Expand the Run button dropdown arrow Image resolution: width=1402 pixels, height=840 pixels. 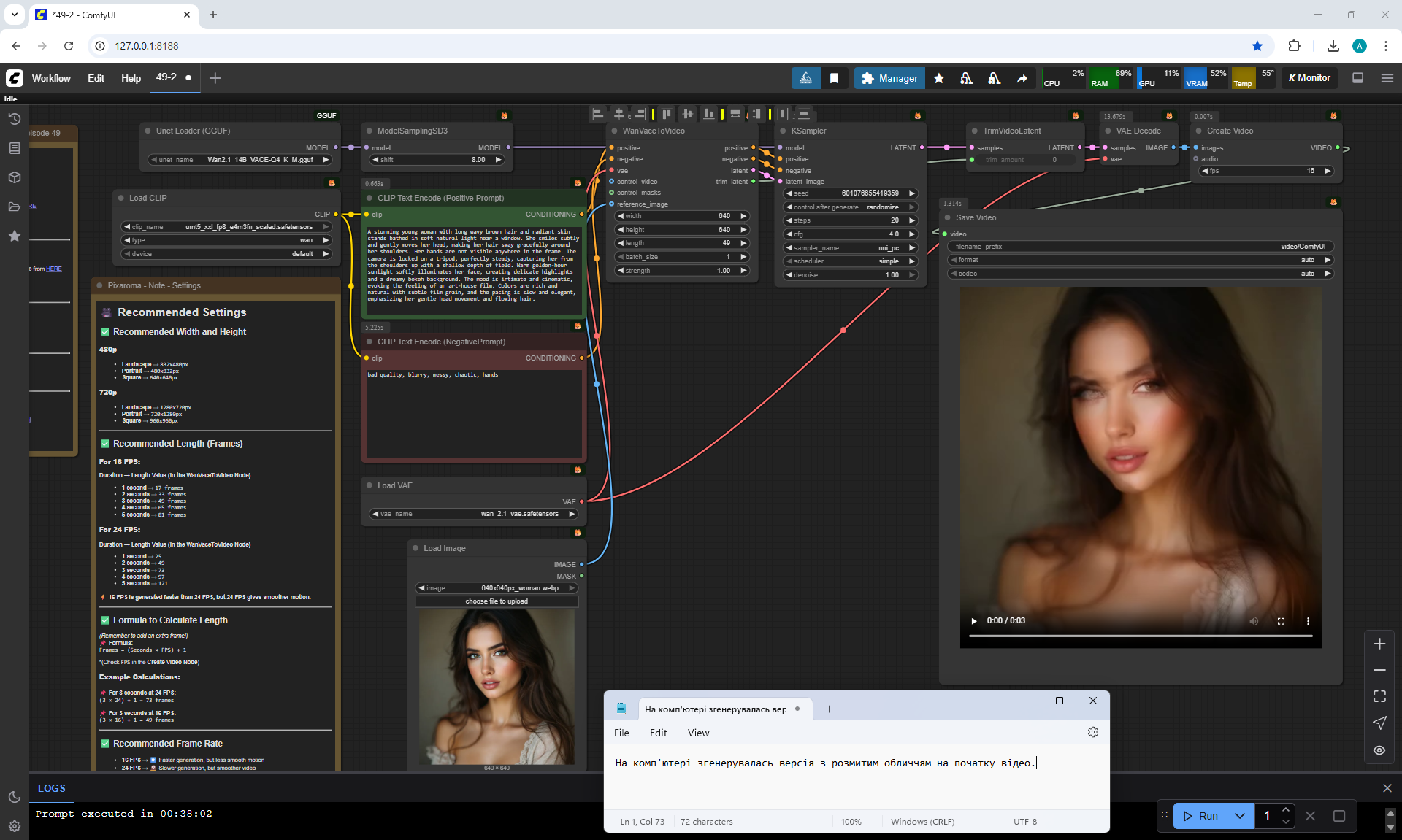click(x=1239, y=816)
